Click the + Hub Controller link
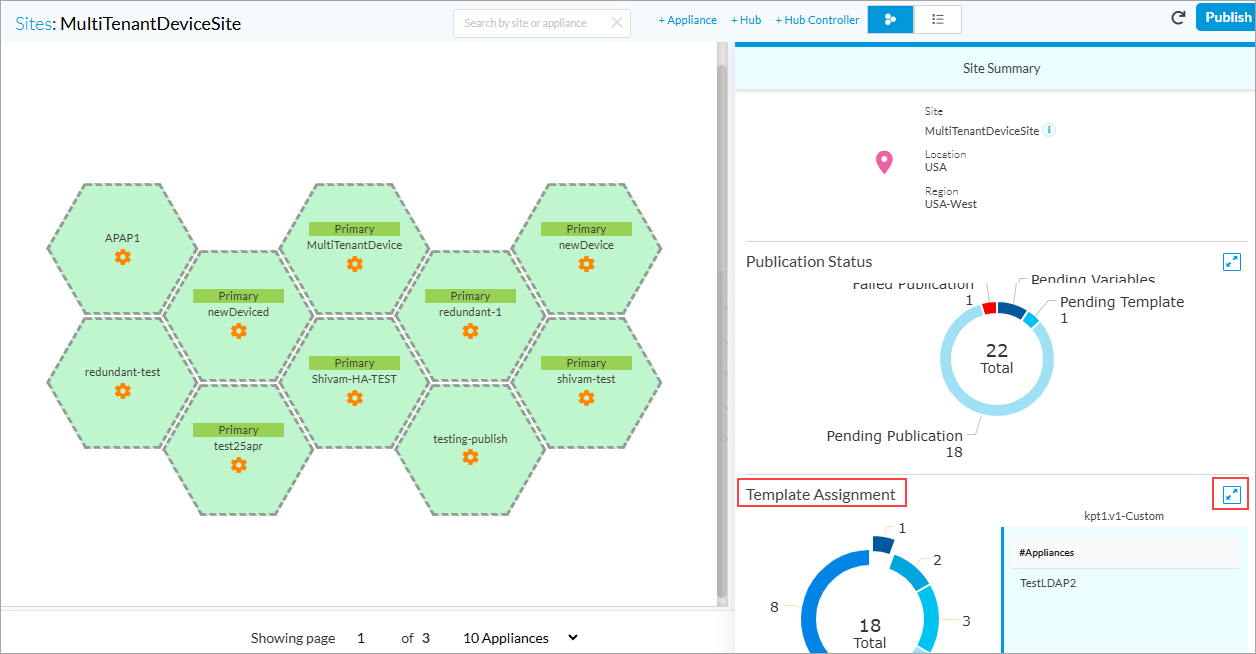Screen dimensions: 1256x654 (817, 20)
